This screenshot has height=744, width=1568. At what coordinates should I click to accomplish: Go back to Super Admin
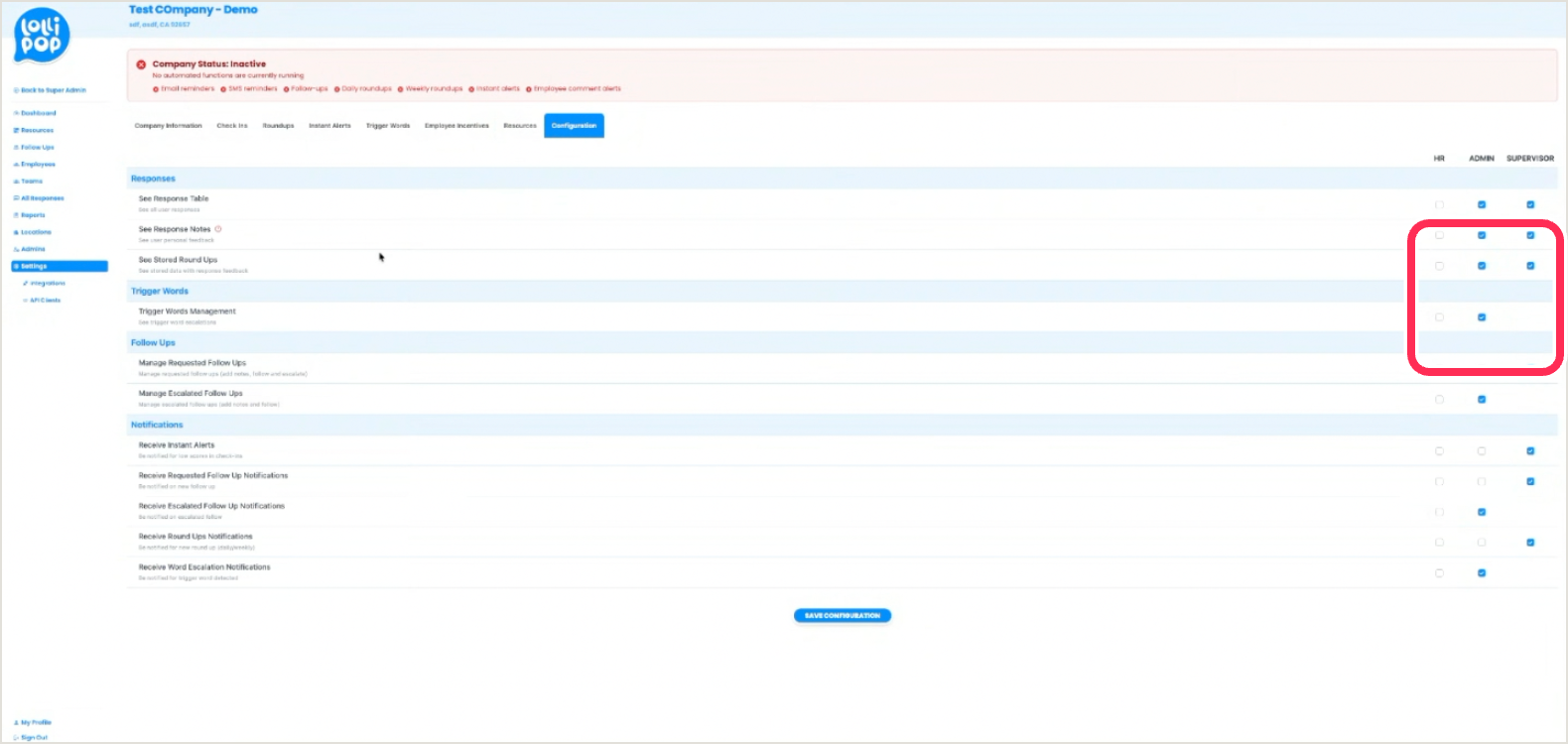50,90
